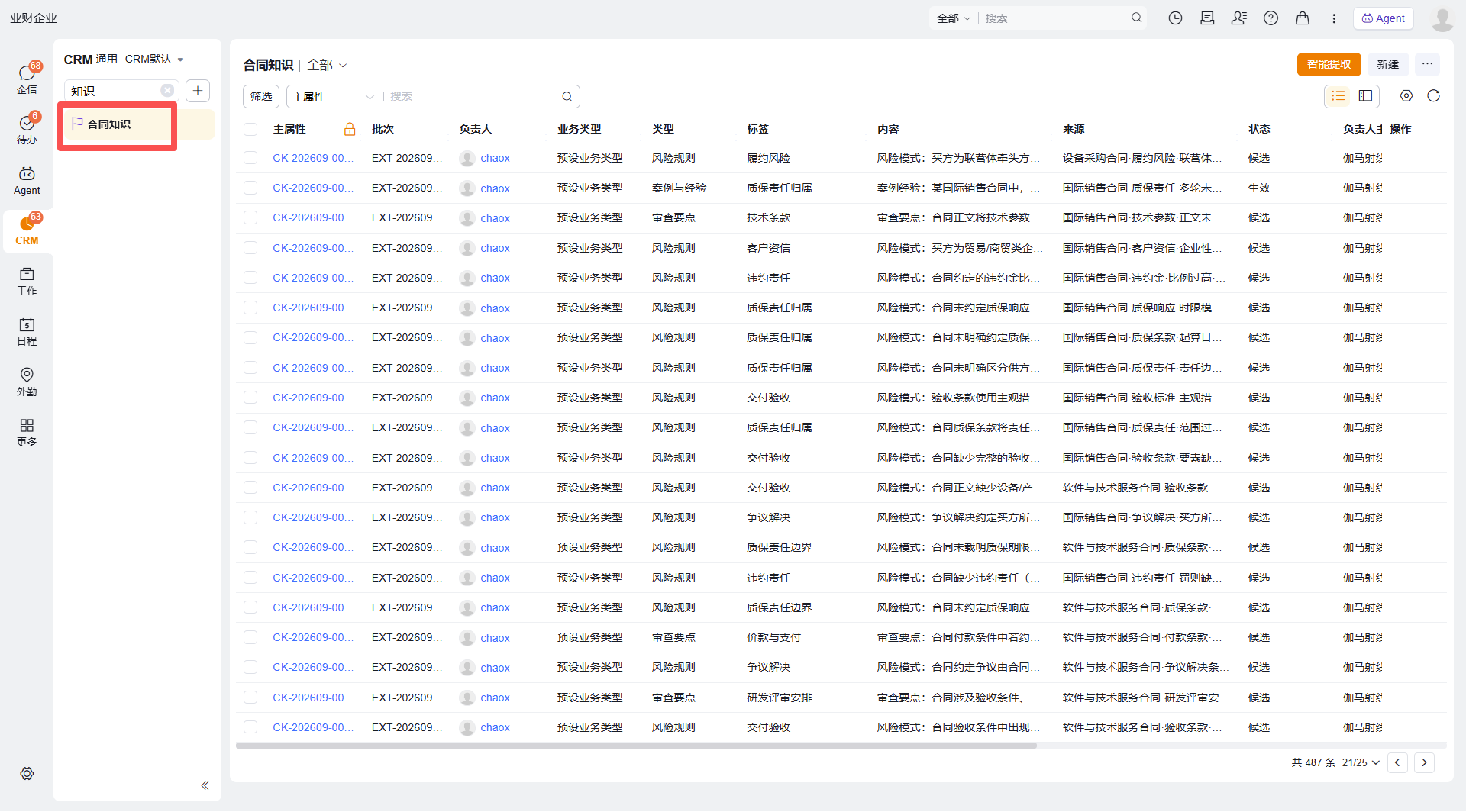This screenshot has height=812, width=1466.
Task: Open the 外勤 location sidebar icon
Action: [27, 382]
